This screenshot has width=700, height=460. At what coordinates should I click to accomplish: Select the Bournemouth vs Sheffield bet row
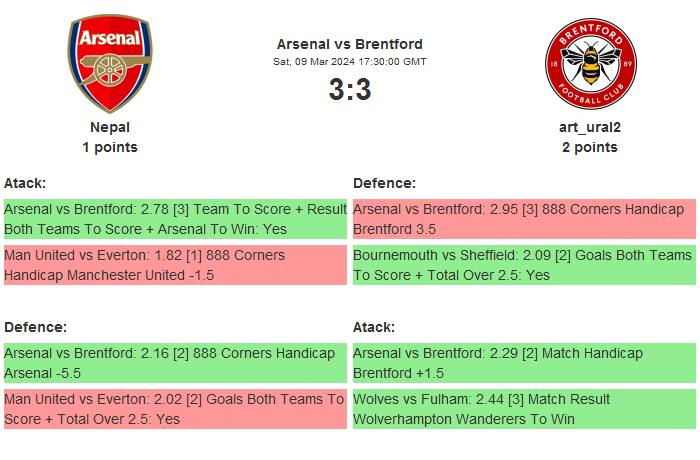524,265
